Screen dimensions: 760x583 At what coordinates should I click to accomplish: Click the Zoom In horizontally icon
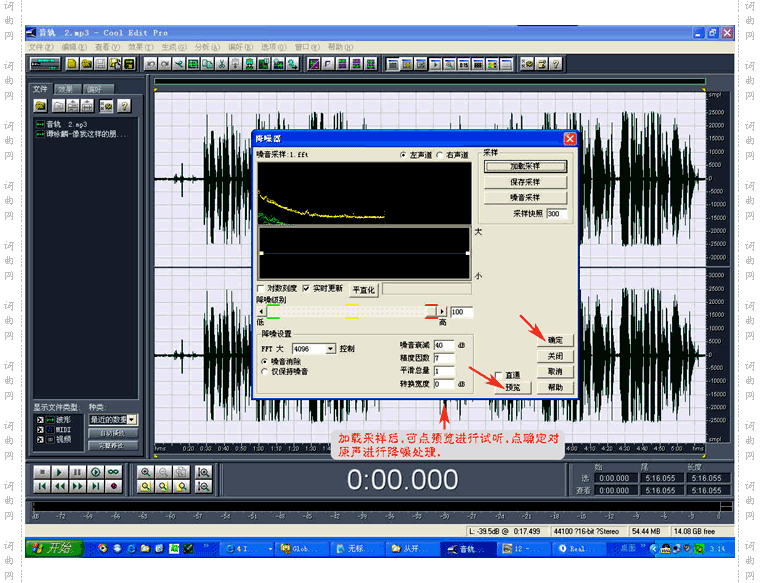coord(145,472)
